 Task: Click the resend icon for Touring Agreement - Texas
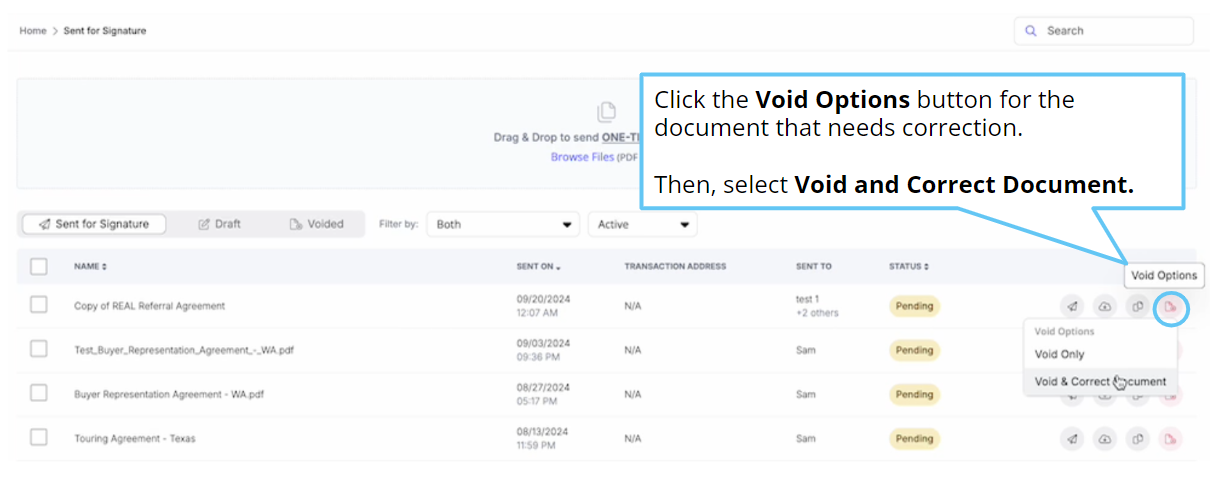(1072, 439)
